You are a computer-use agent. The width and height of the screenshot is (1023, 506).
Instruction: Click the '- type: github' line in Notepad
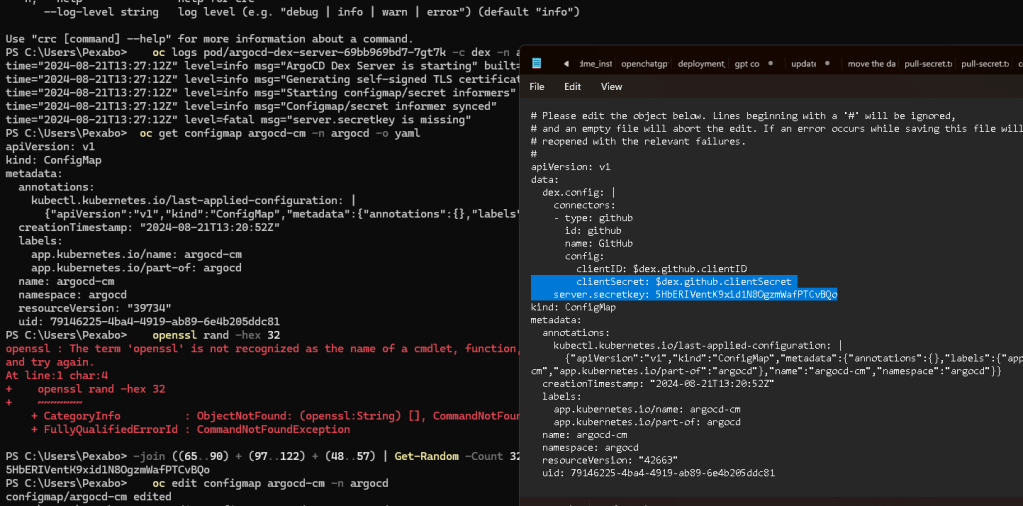click(x=593, y=218)
